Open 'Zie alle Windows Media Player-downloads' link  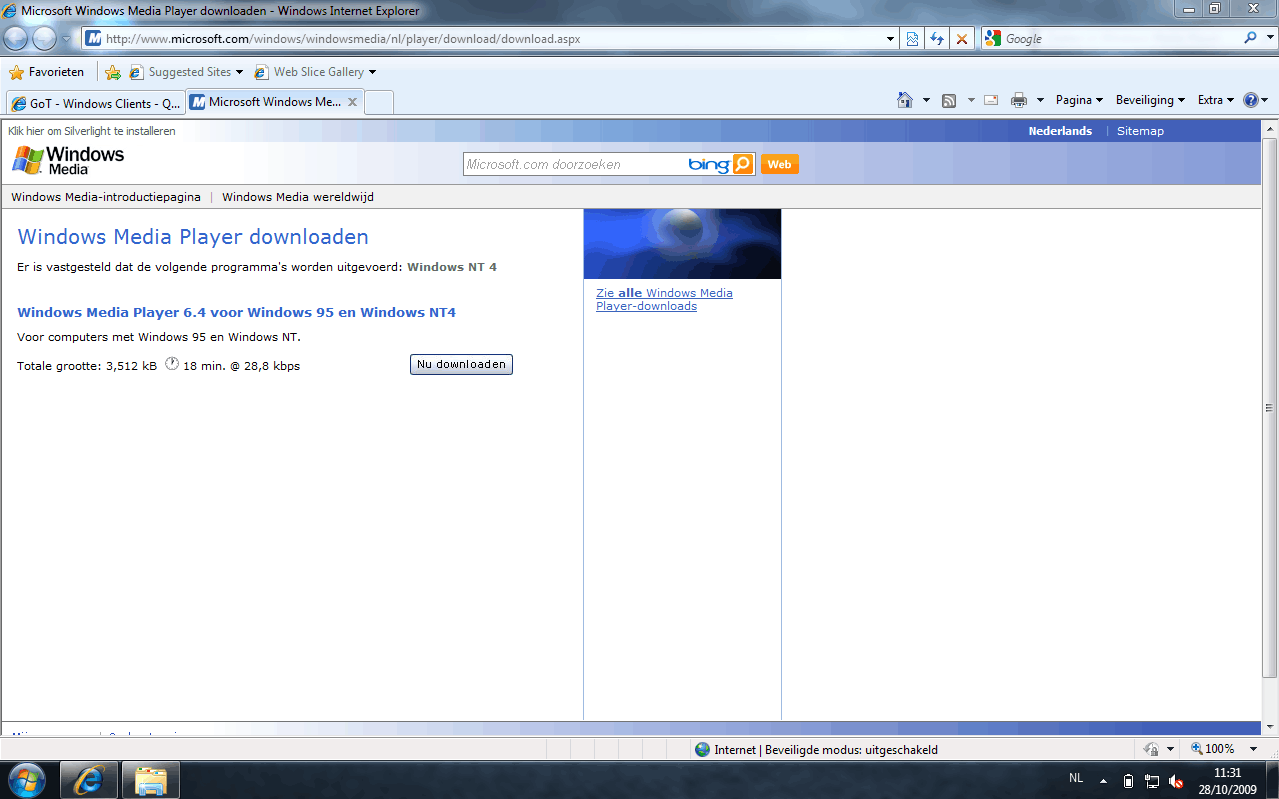pyautogui.click(x=664, y=299)
